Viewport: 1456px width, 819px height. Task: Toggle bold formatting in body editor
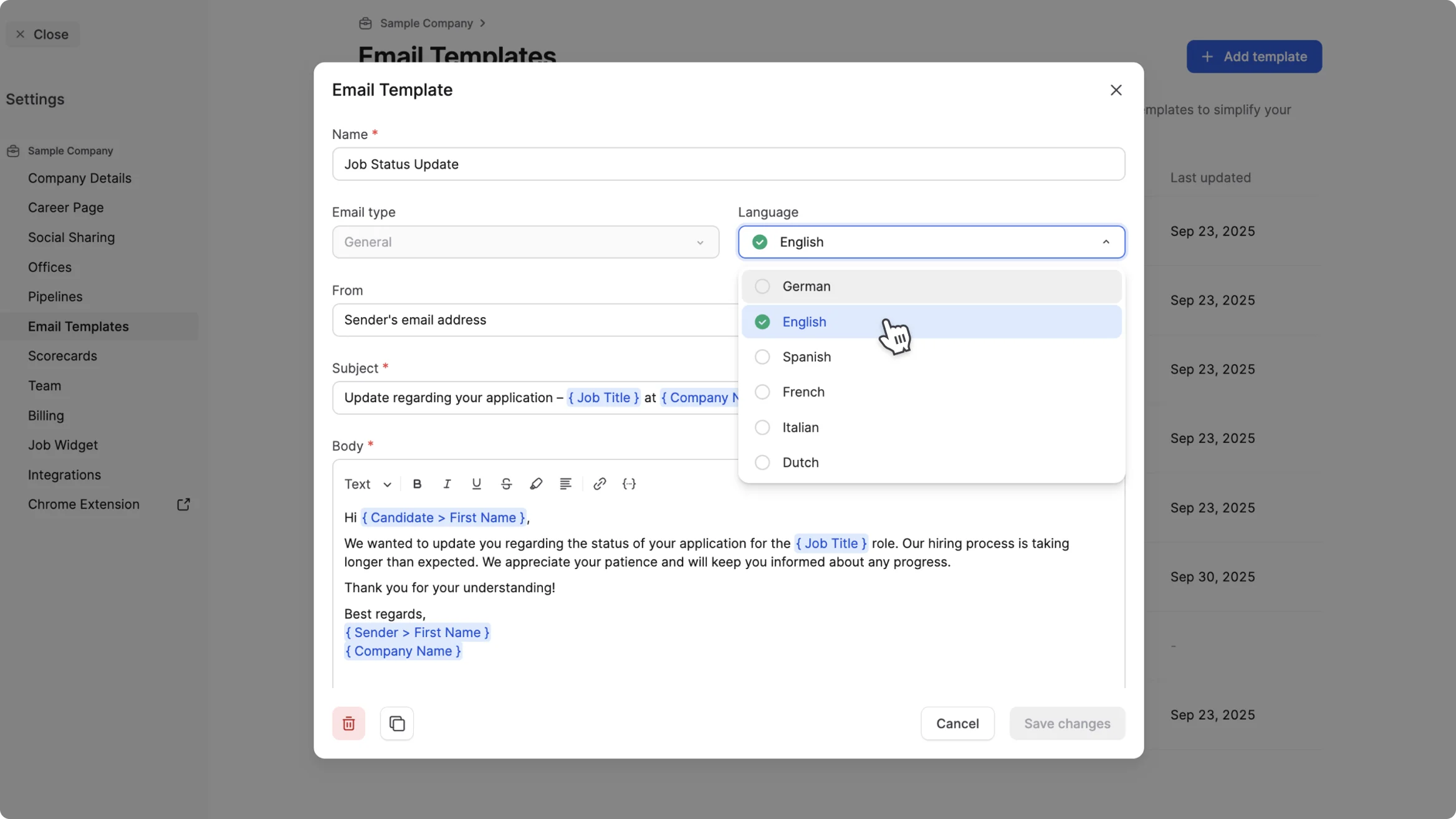click(417, 484)
